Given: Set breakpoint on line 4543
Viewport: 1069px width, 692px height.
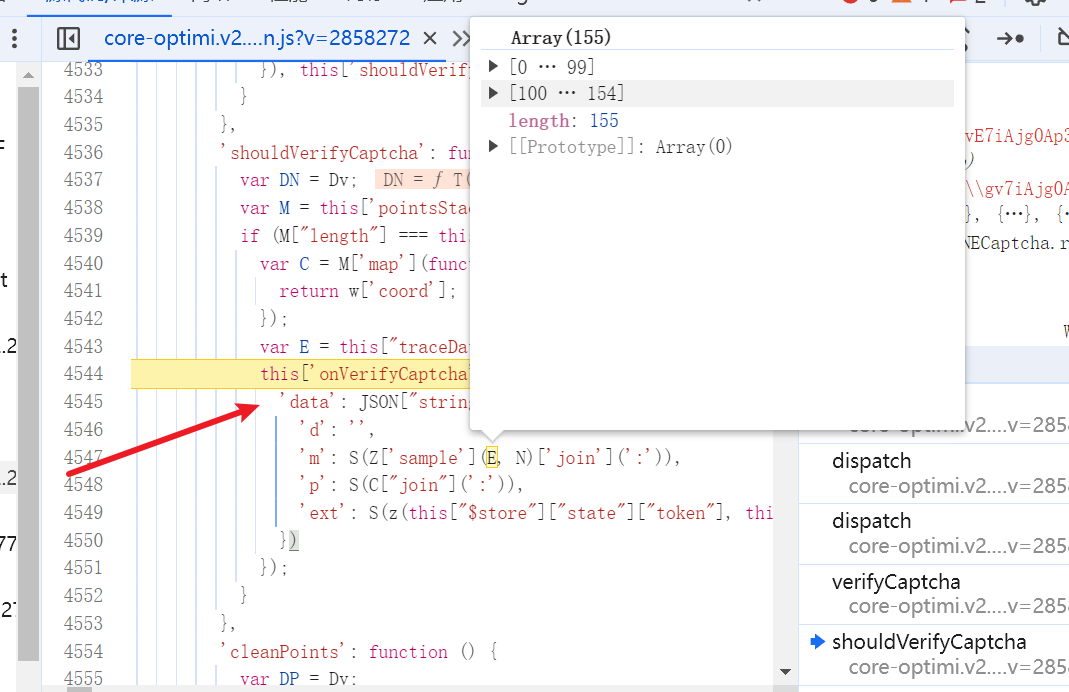Looking at the screenshot, I should (x=83, y=346).
